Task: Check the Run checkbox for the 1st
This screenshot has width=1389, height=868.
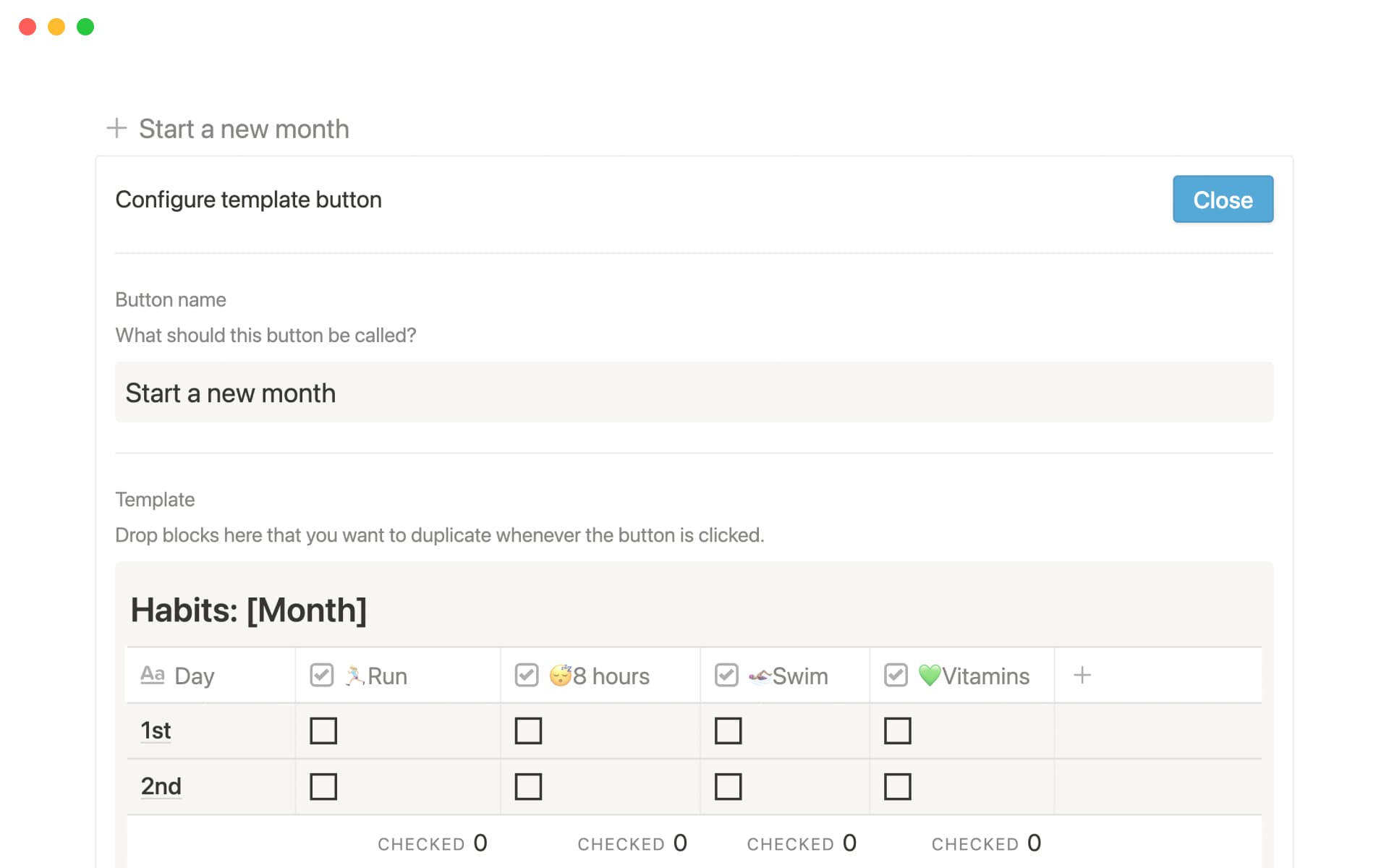Action: tap(323, 731)
